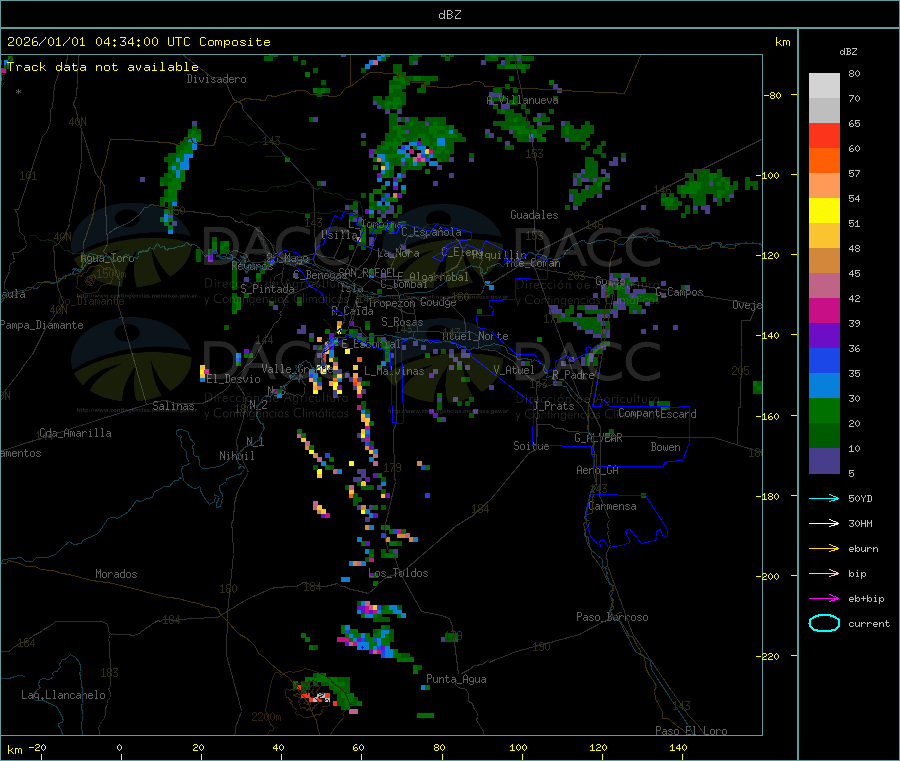Select the light orange 54-57 dBZ swatch
Image resolution: width=900 pixels, height=761 pixels.
(824, 185)
